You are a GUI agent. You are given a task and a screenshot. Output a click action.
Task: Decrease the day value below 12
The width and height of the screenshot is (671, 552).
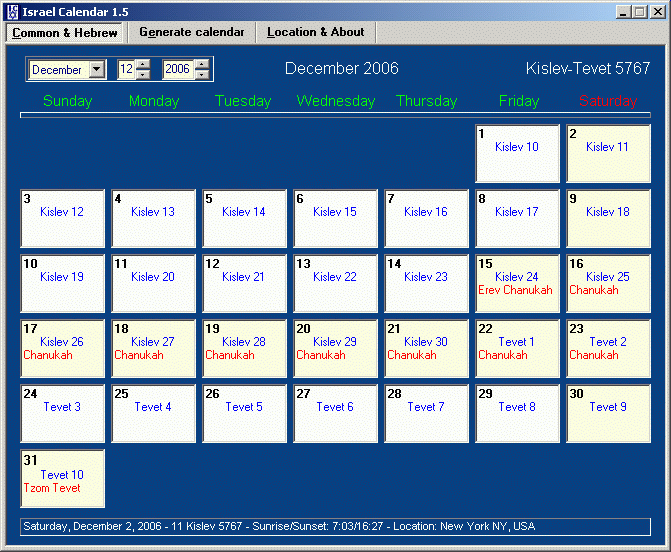pyautogui.click(x=143, y=74)
